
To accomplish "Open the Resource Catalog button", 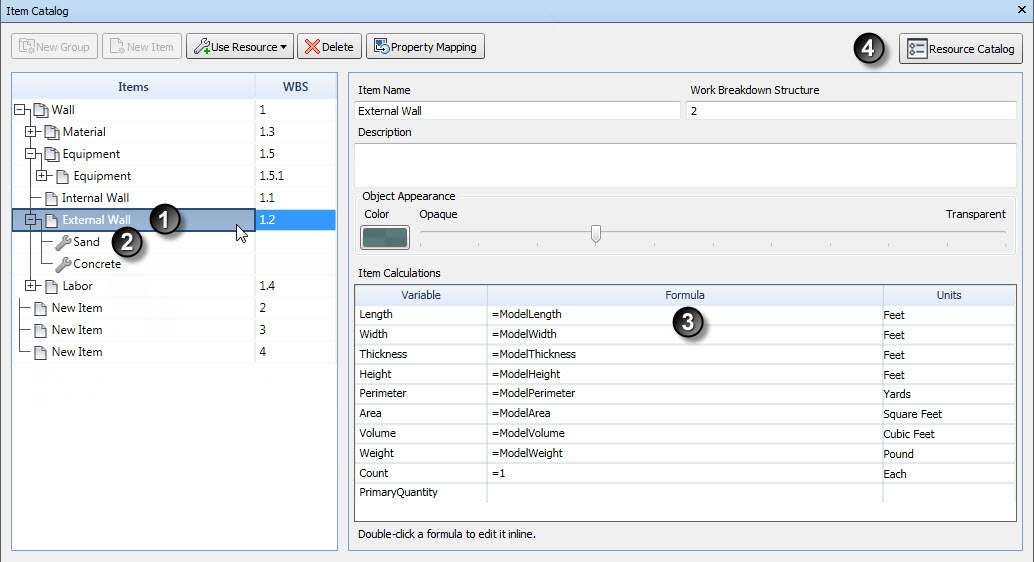I will point(961,49).
